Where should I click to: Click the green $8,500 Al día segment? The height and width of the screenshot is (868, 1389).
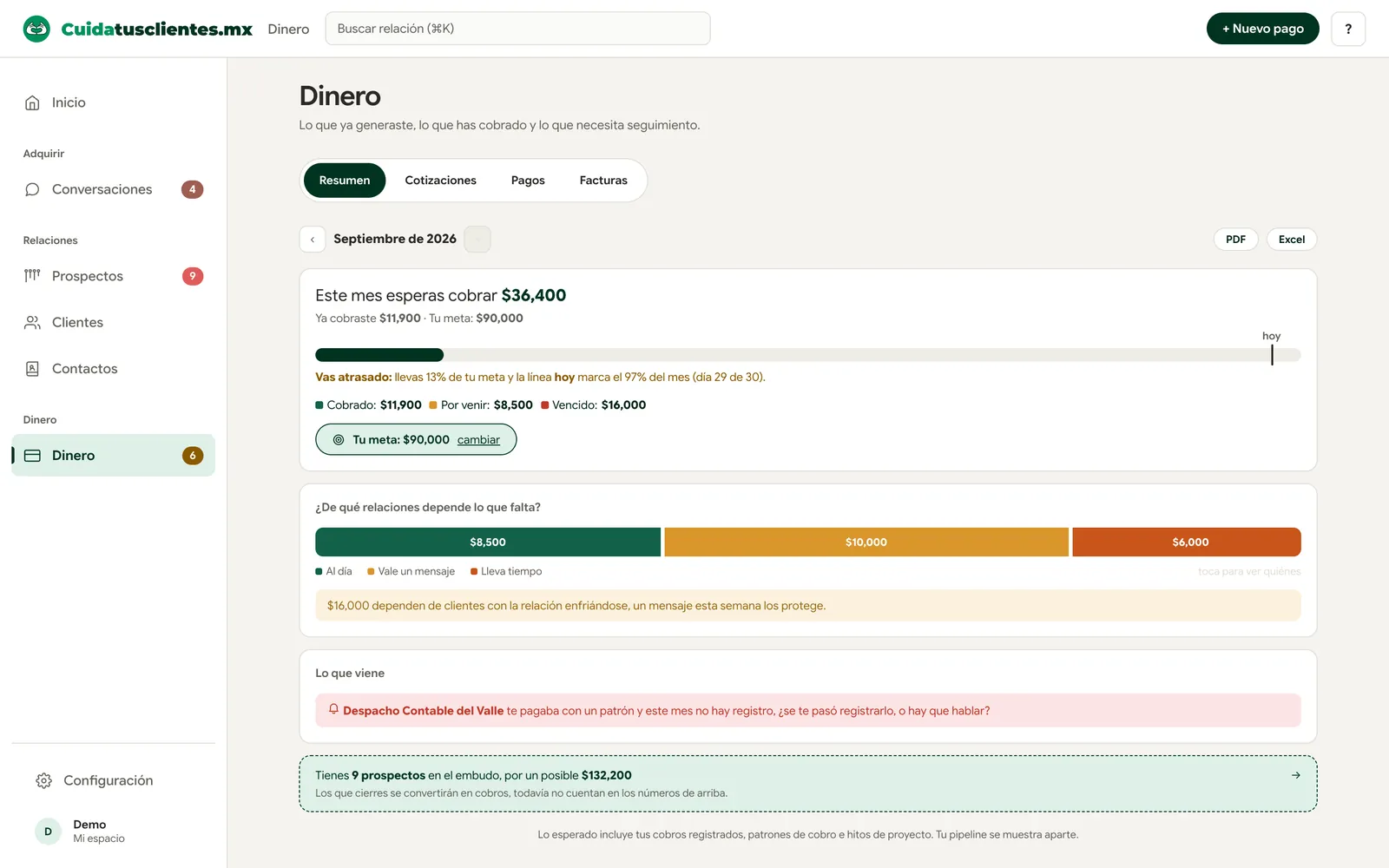point(488,542)
